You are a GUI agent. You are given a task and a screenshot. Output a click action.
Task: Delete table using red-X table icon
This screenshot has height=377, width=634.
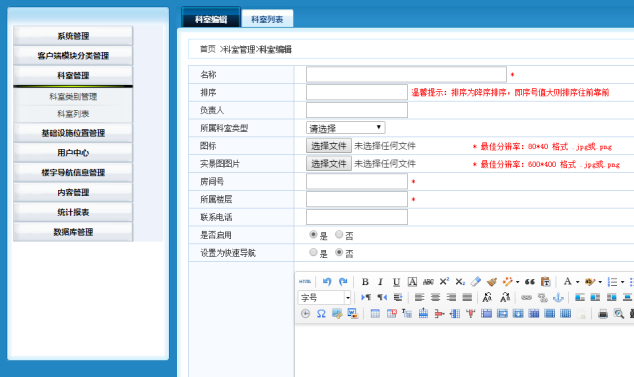click(391, 313)
